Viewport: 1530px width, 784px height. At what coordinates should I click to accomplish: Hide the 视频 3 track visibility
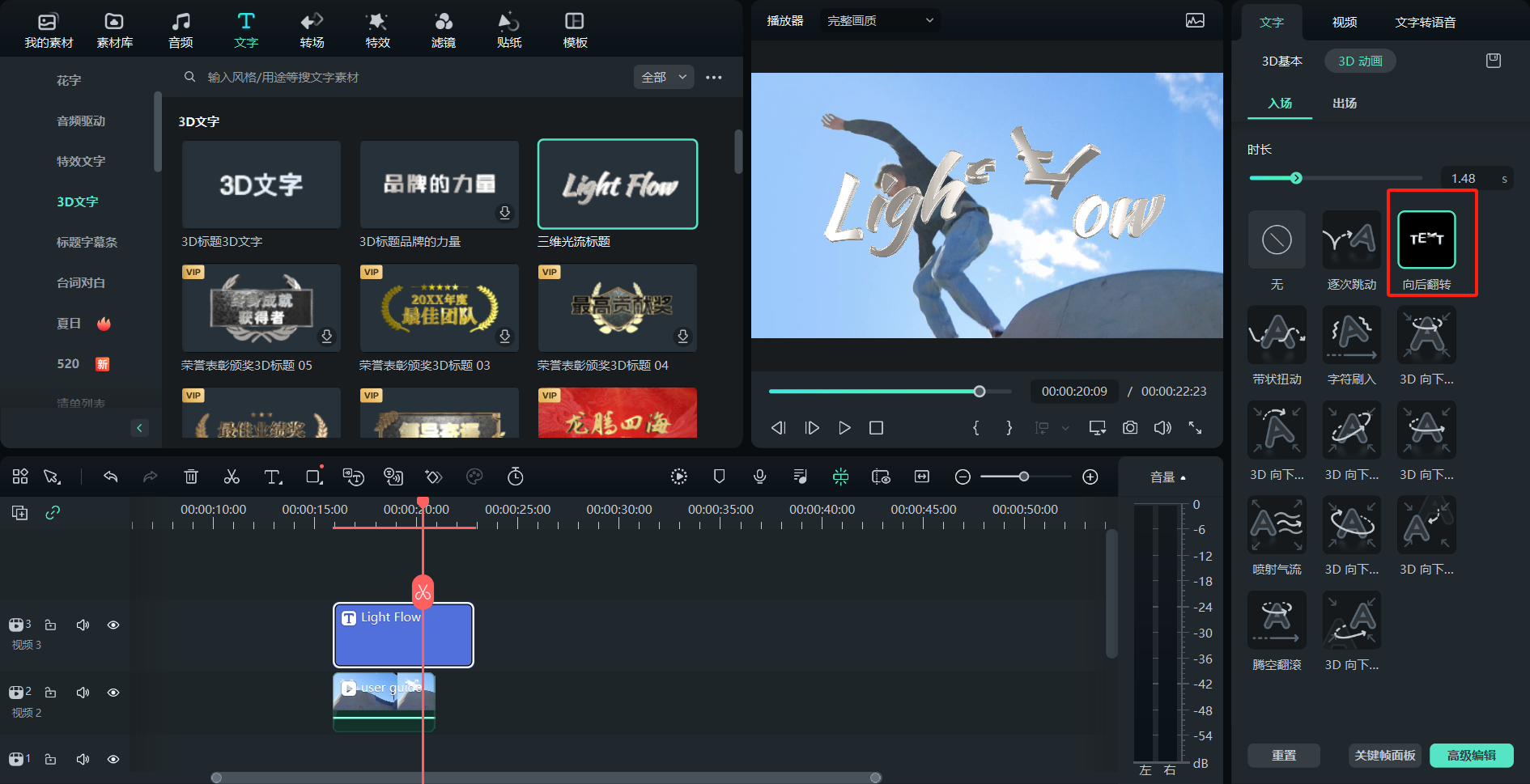click(x=113, y=625)
